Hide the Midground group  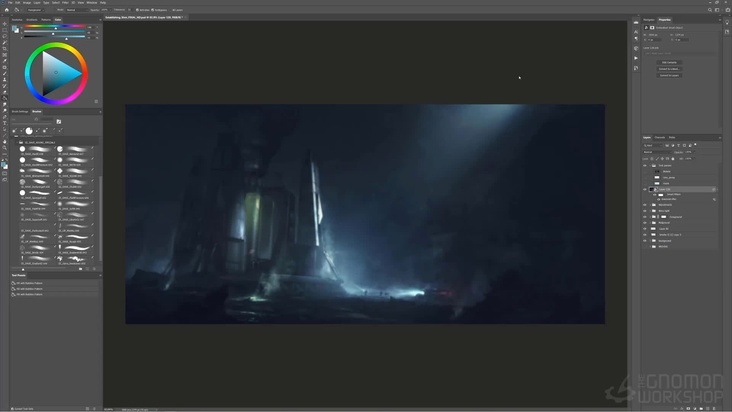(x=645, y=223)
